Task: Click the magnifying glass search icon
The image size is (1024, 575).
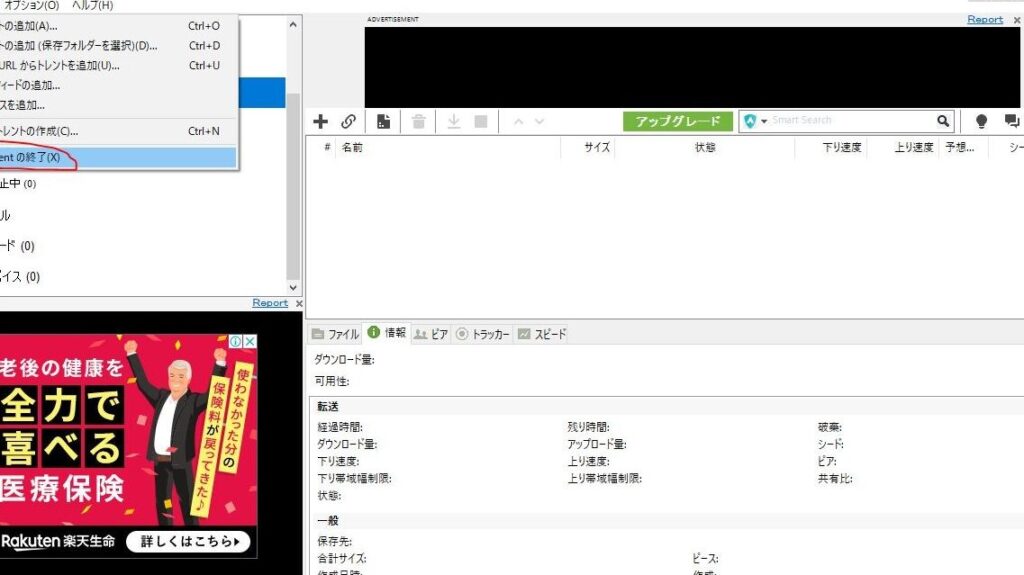Action: 943,121
